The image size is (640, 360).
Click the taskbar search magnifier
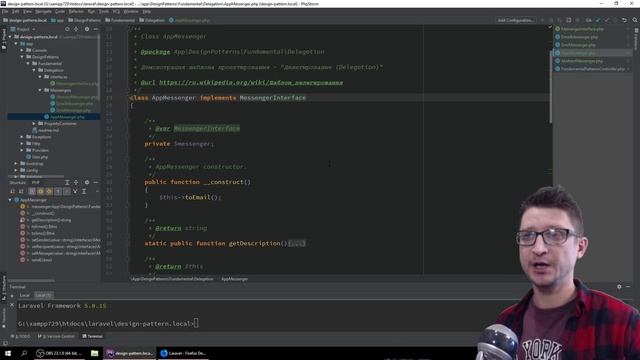(x=24, y=353)
